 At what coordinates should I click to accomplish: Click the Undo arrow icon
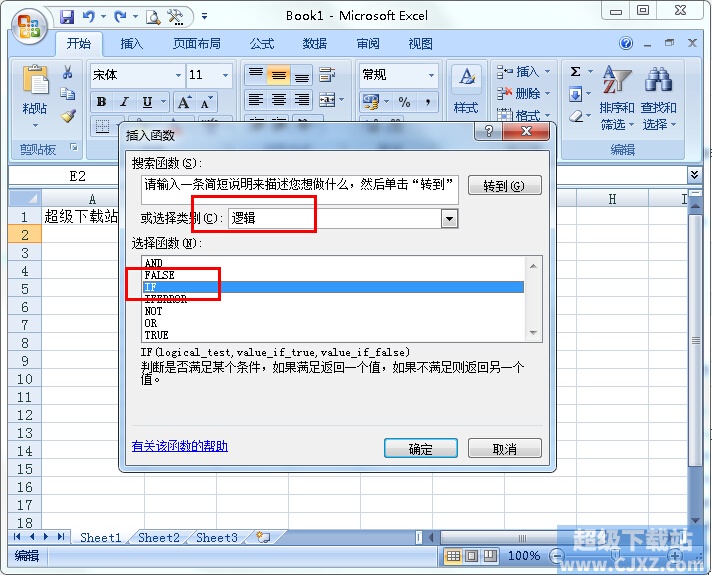[89, 17]
